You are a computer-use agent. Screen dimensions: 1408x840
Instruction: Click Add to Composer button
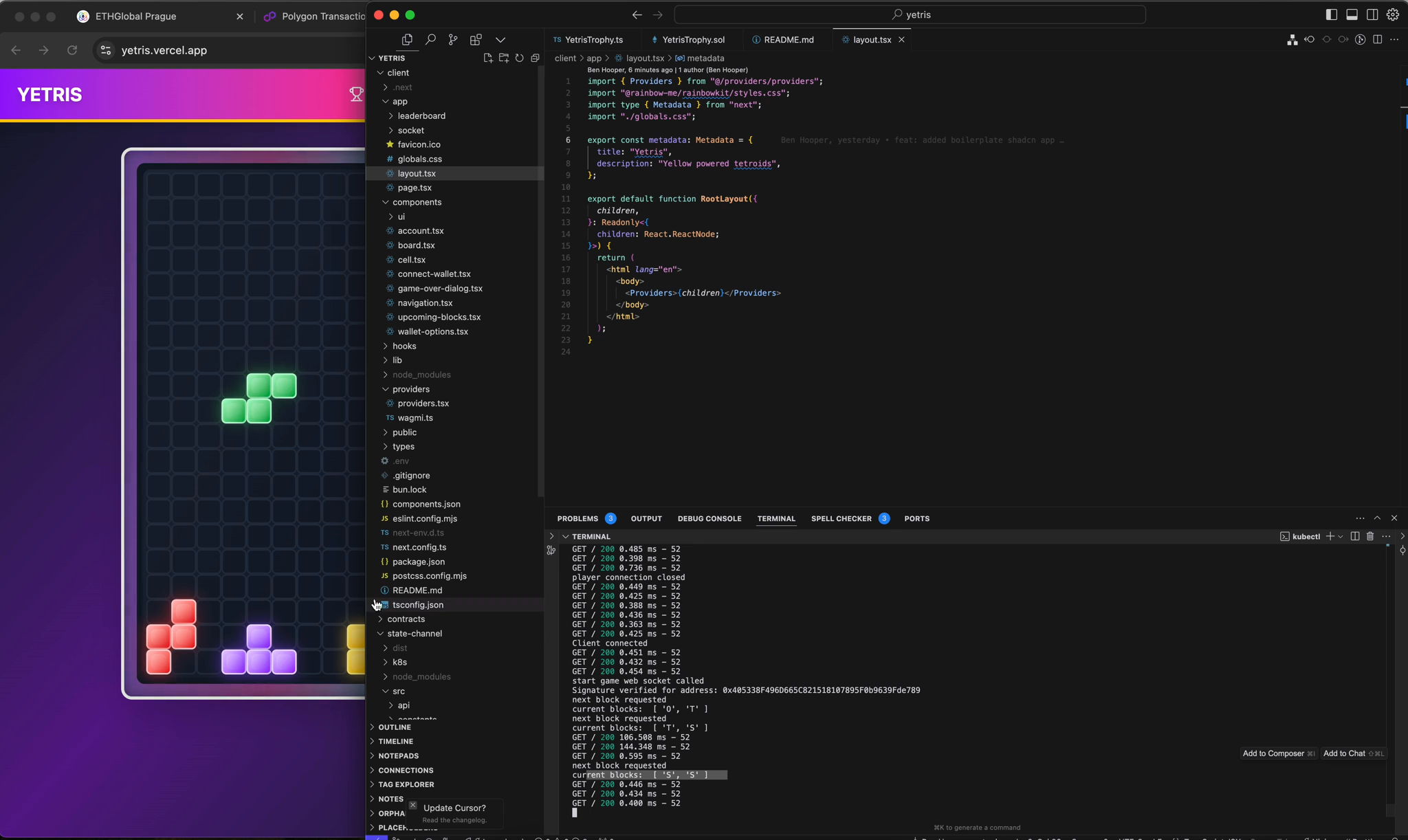(1278, 754)
